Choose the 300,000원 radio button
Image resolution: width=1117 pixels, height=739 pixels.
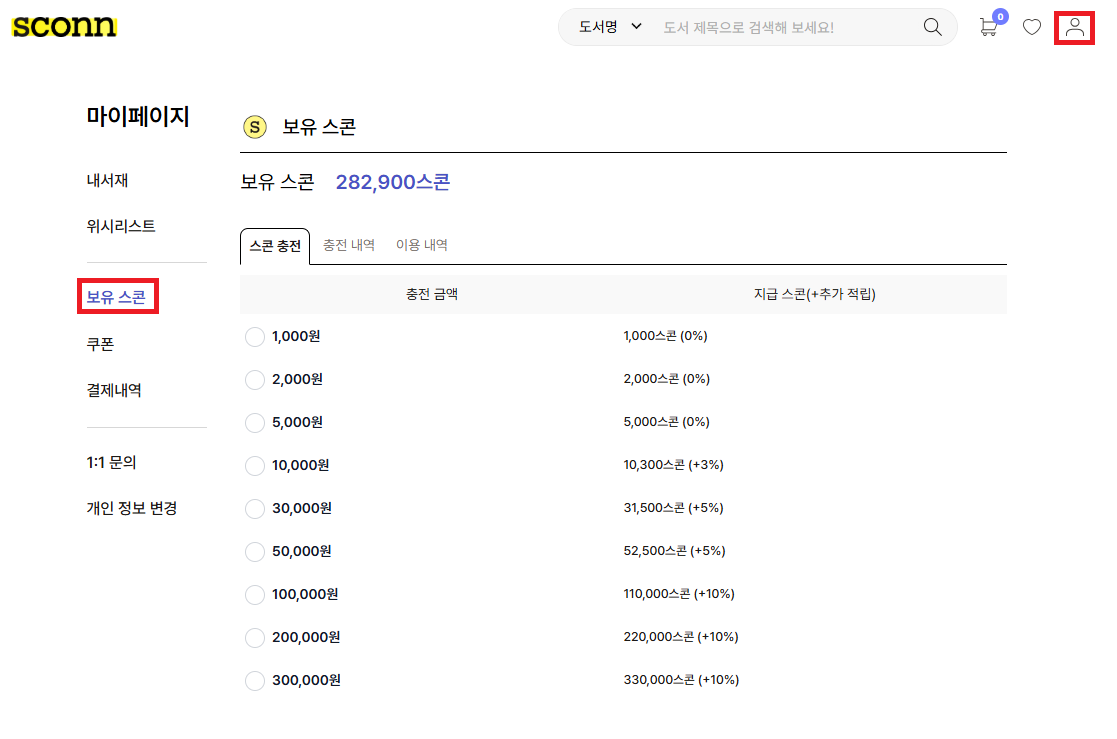255,681
